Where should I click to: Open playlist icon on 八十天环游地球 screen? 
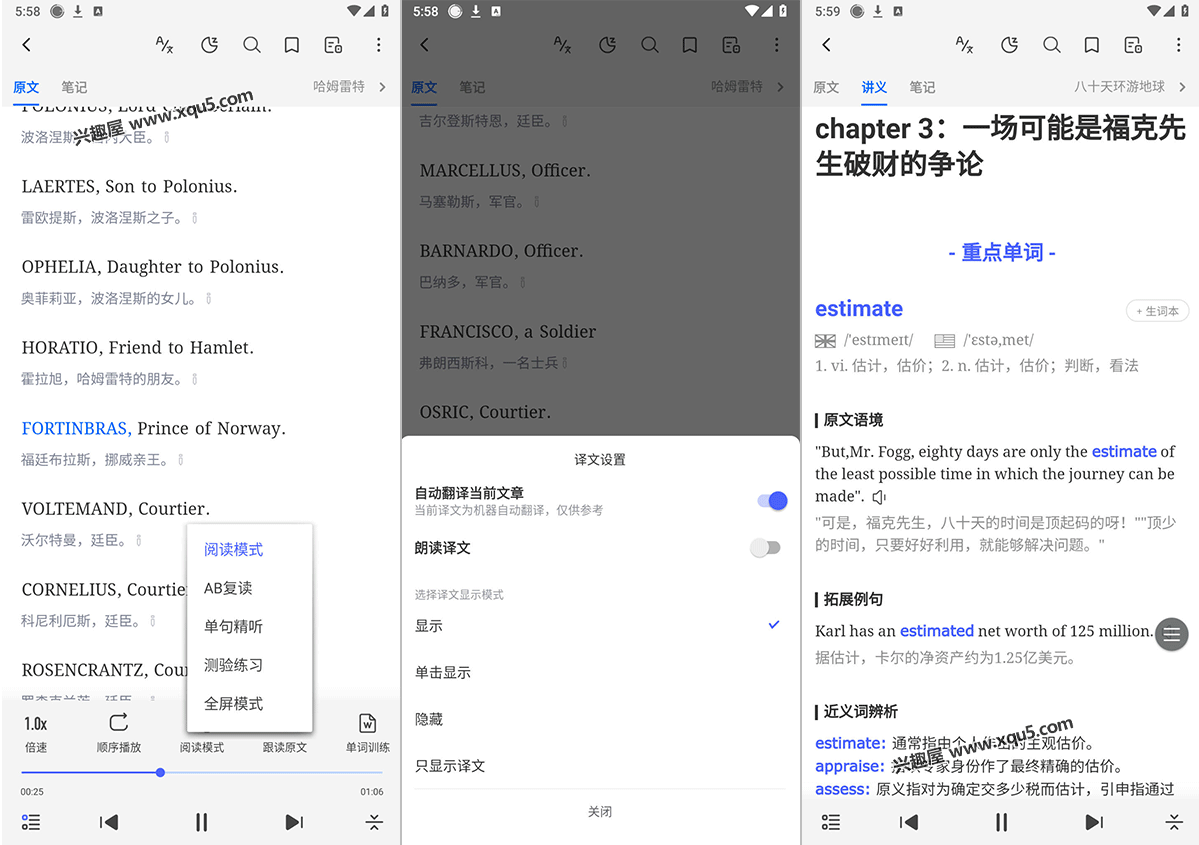[830, 822]
